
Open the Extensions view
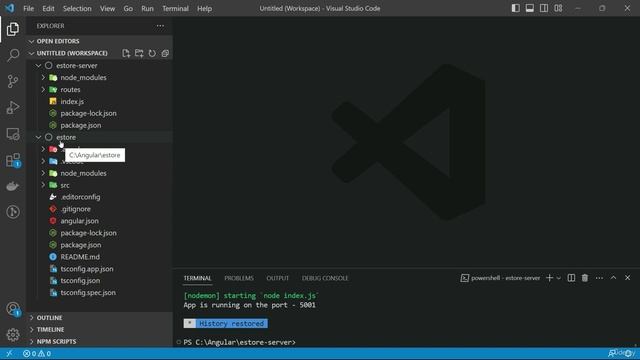13,160
